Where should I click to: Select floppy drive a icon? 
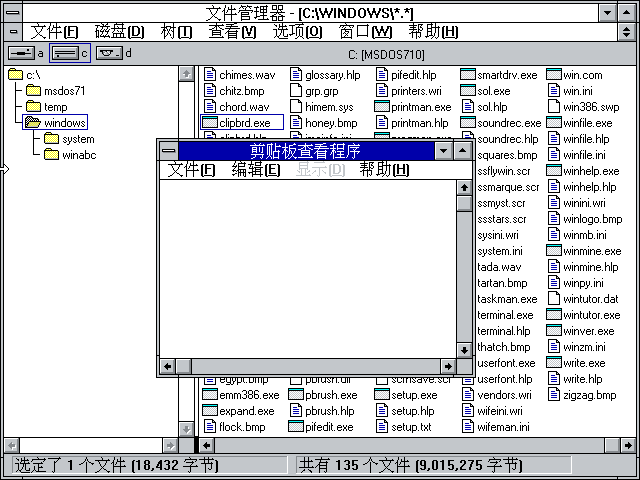click(21, 53)
